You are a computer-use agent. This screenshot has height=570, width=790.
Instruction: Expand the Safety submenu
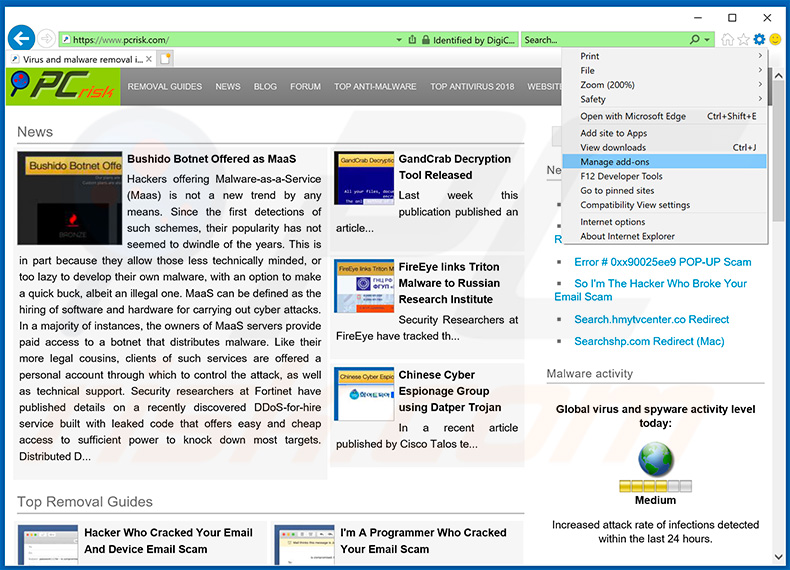pos(665,99)
